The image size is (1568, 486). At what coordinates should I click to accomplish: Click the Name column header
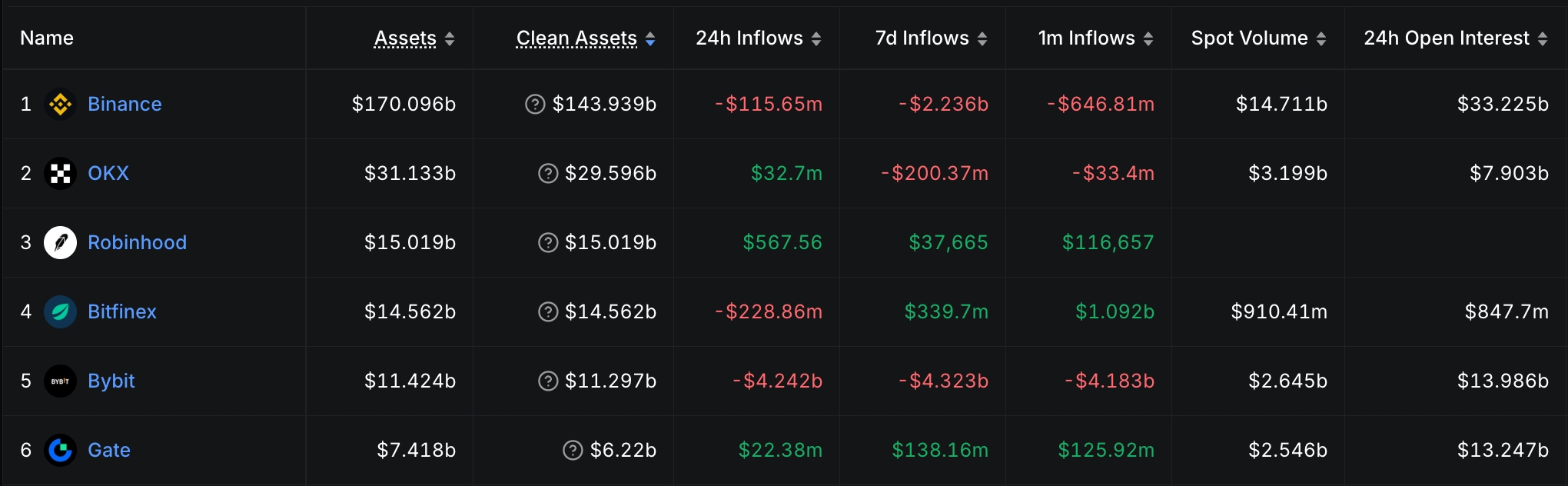[47, 38]
